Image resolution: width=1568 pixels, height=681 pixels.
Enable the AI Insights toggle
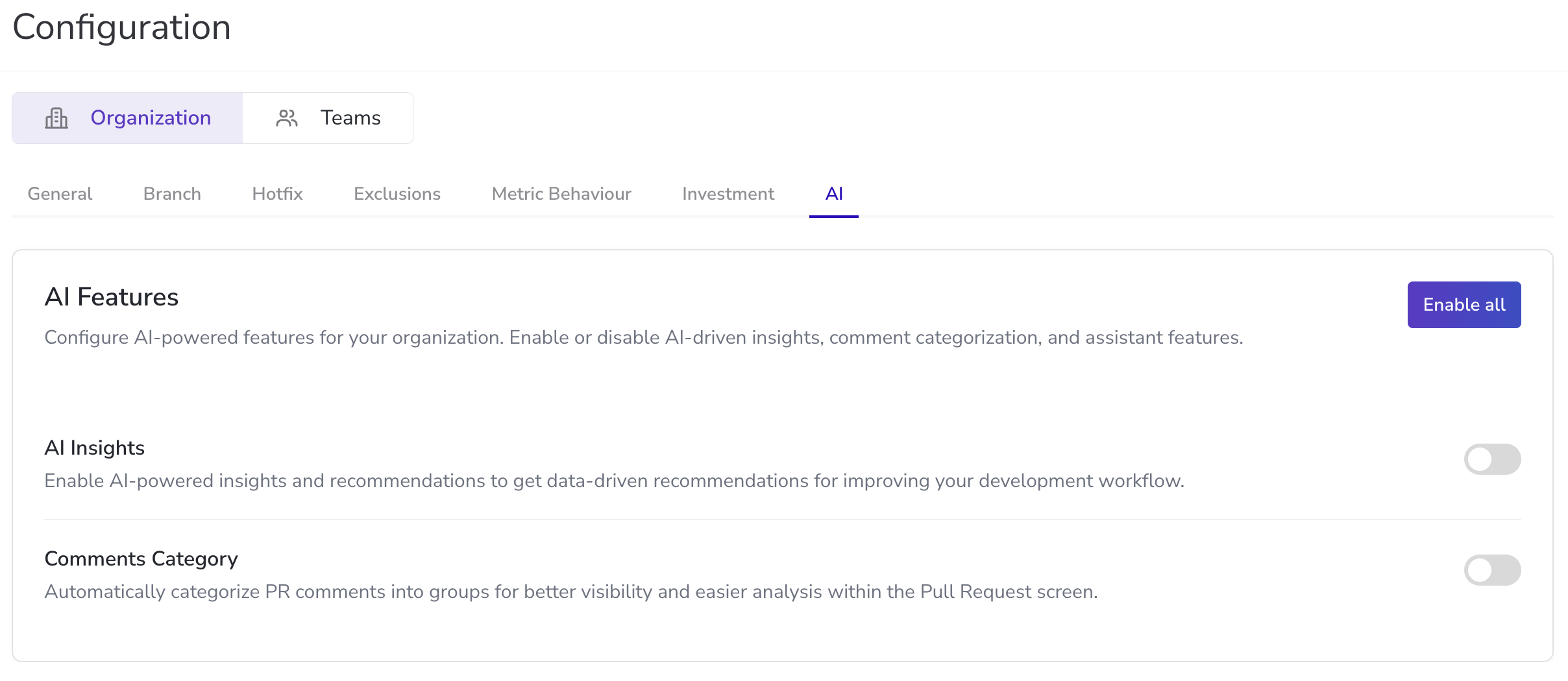coord(1492,459)
